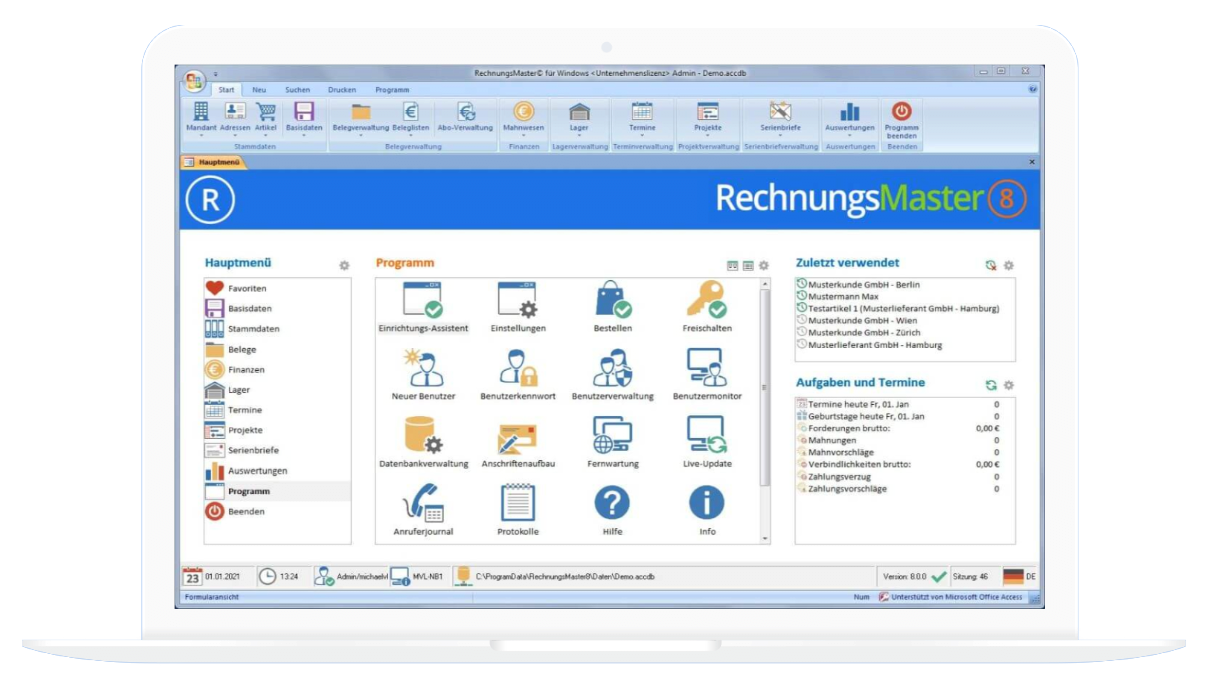
Task: Switch to the Drucken ribbon tab
Action: point(341,89)
